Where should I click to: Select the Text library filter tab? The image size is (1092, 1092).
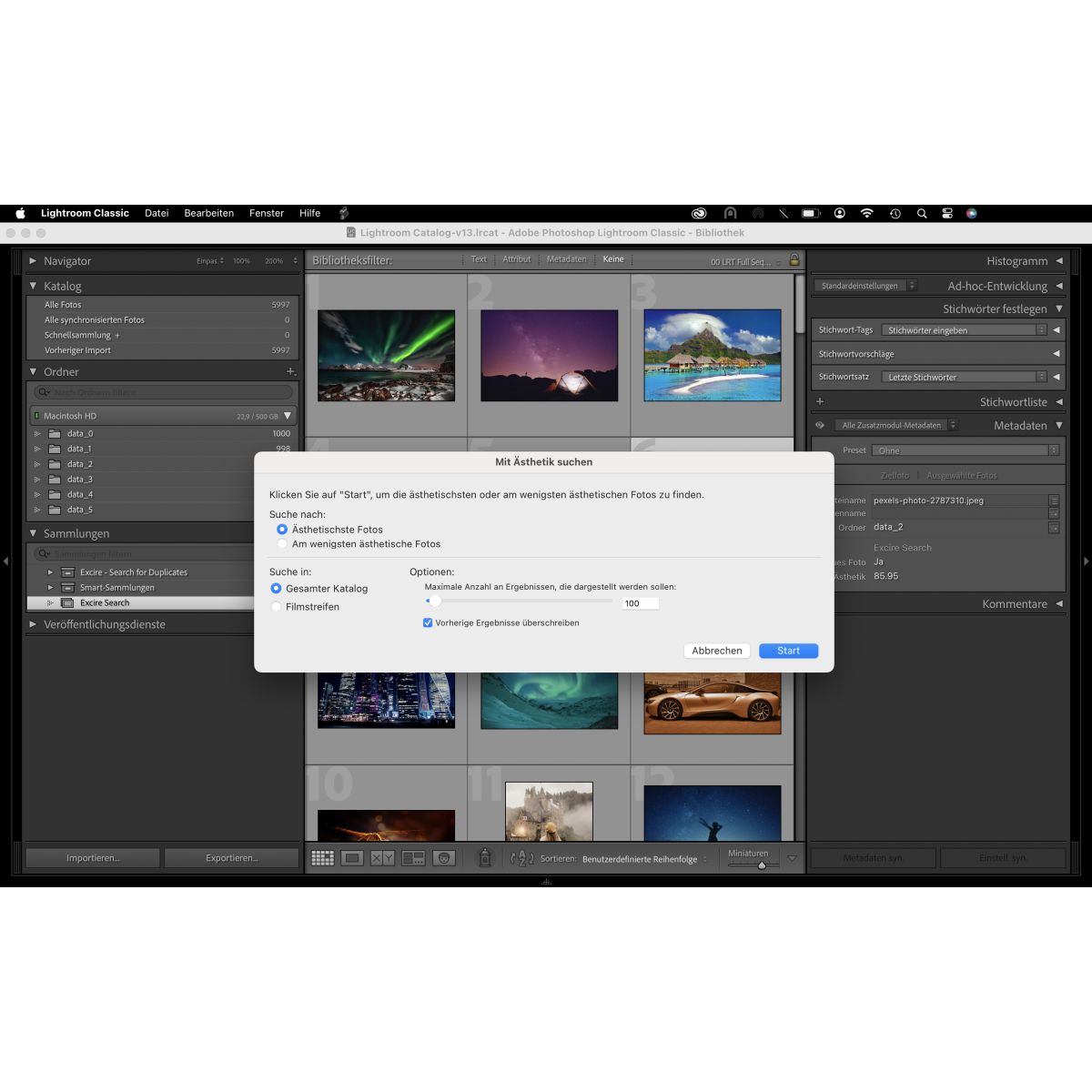(479, 259)
